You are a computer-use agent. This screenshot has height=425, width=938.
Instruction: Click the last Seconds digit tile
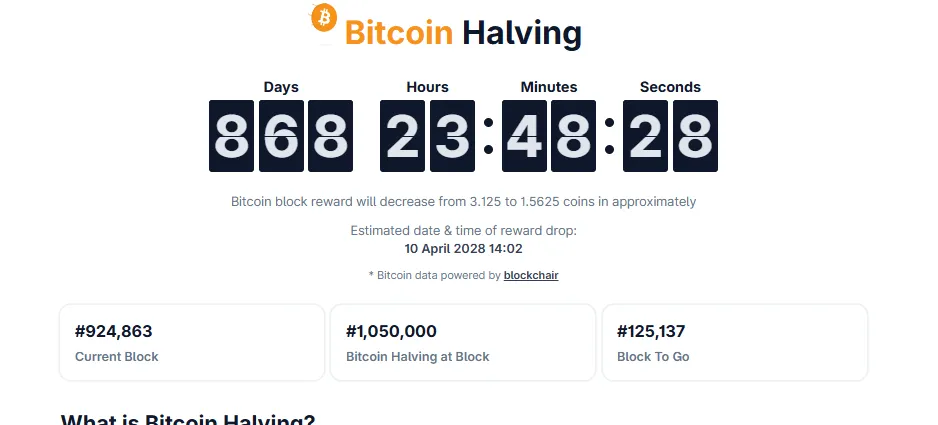[x=695, y=136]
